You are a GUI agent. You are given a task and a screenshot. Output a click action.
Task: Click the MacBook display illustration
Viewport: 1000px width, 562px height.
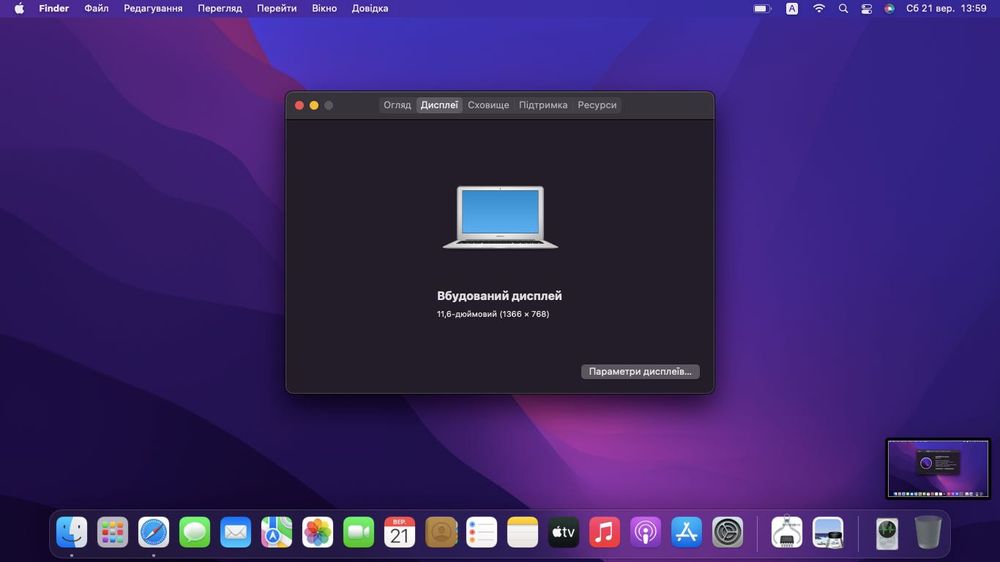click(x=500, y=217)
